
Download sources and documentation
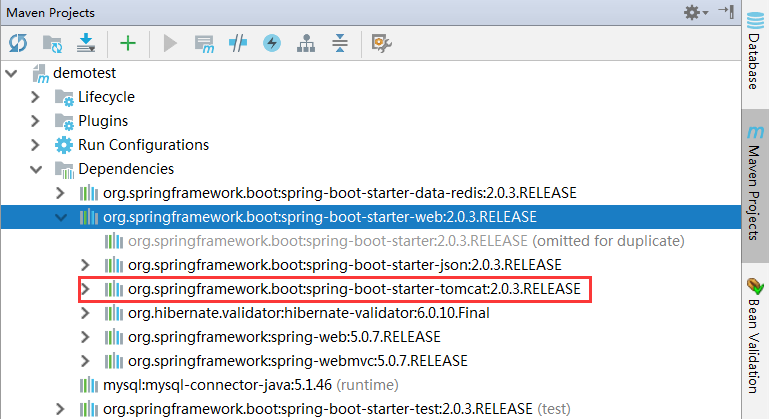tap(86, 43)
